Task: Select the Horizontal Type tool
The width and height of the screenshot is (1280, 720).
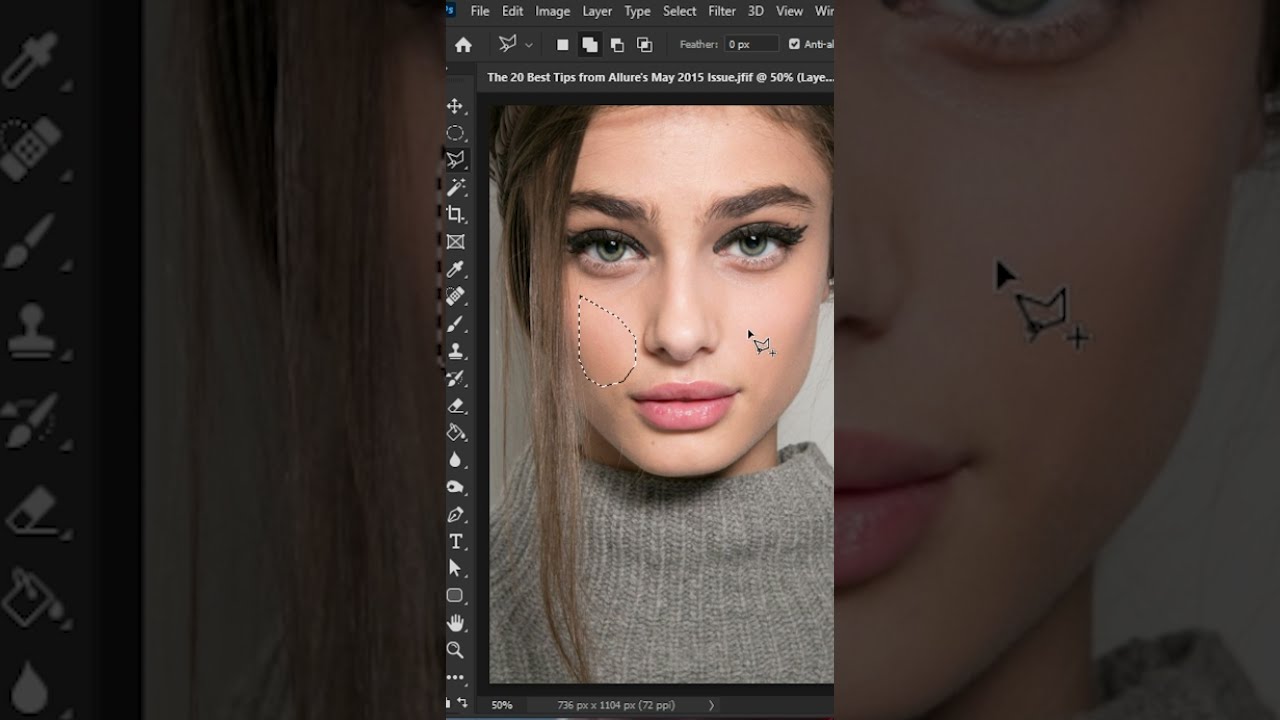Action: coord(455,541)
